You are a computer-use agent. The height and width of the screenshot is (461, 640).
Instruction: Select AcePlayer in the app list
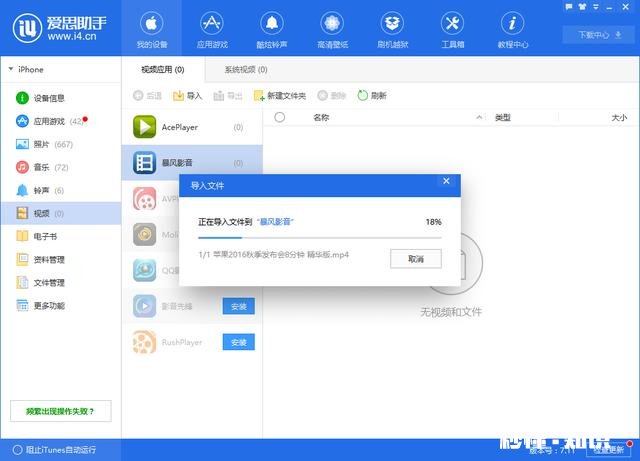tap(192, 127)
